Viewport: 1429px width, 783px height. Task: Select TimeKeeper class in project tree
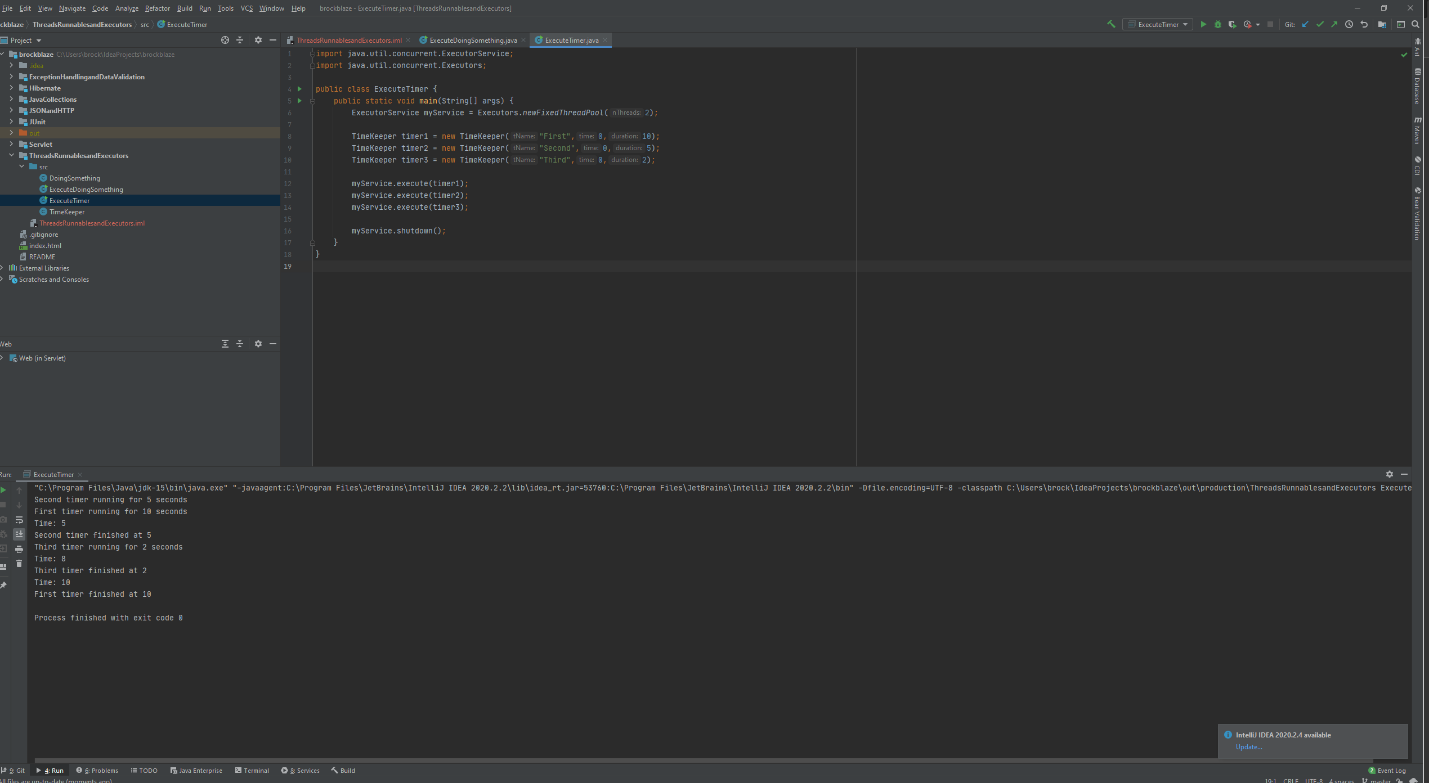tap(66, 212)
